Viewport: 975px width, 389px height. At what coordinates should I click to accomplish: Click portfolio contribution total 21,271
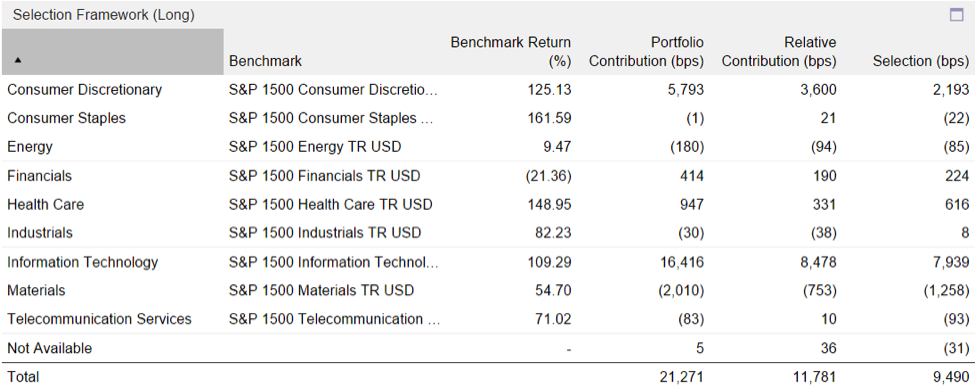tap(682, 377)
